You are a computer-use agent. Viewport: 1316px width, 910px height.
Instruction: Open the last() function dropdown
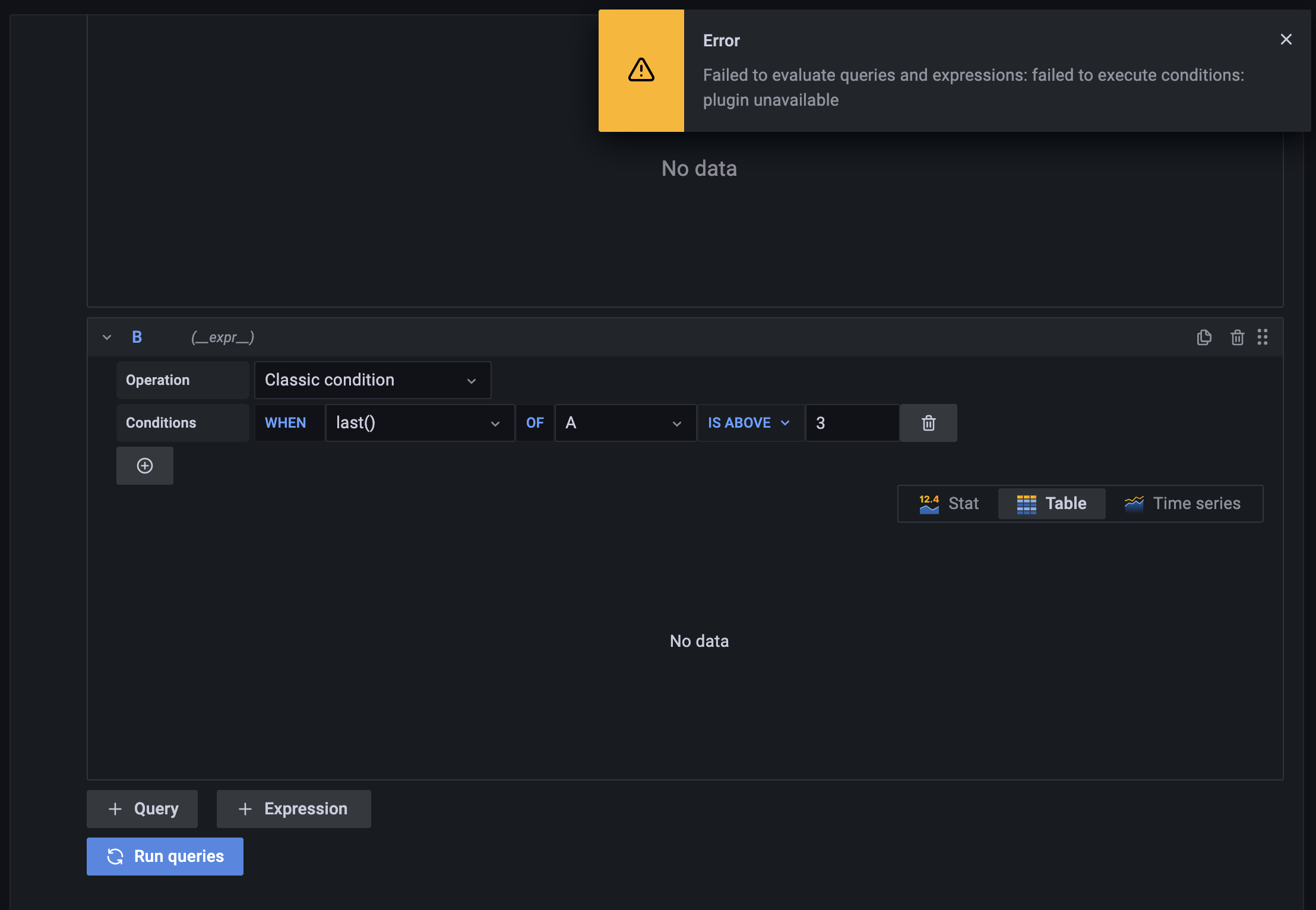(420, 422)
